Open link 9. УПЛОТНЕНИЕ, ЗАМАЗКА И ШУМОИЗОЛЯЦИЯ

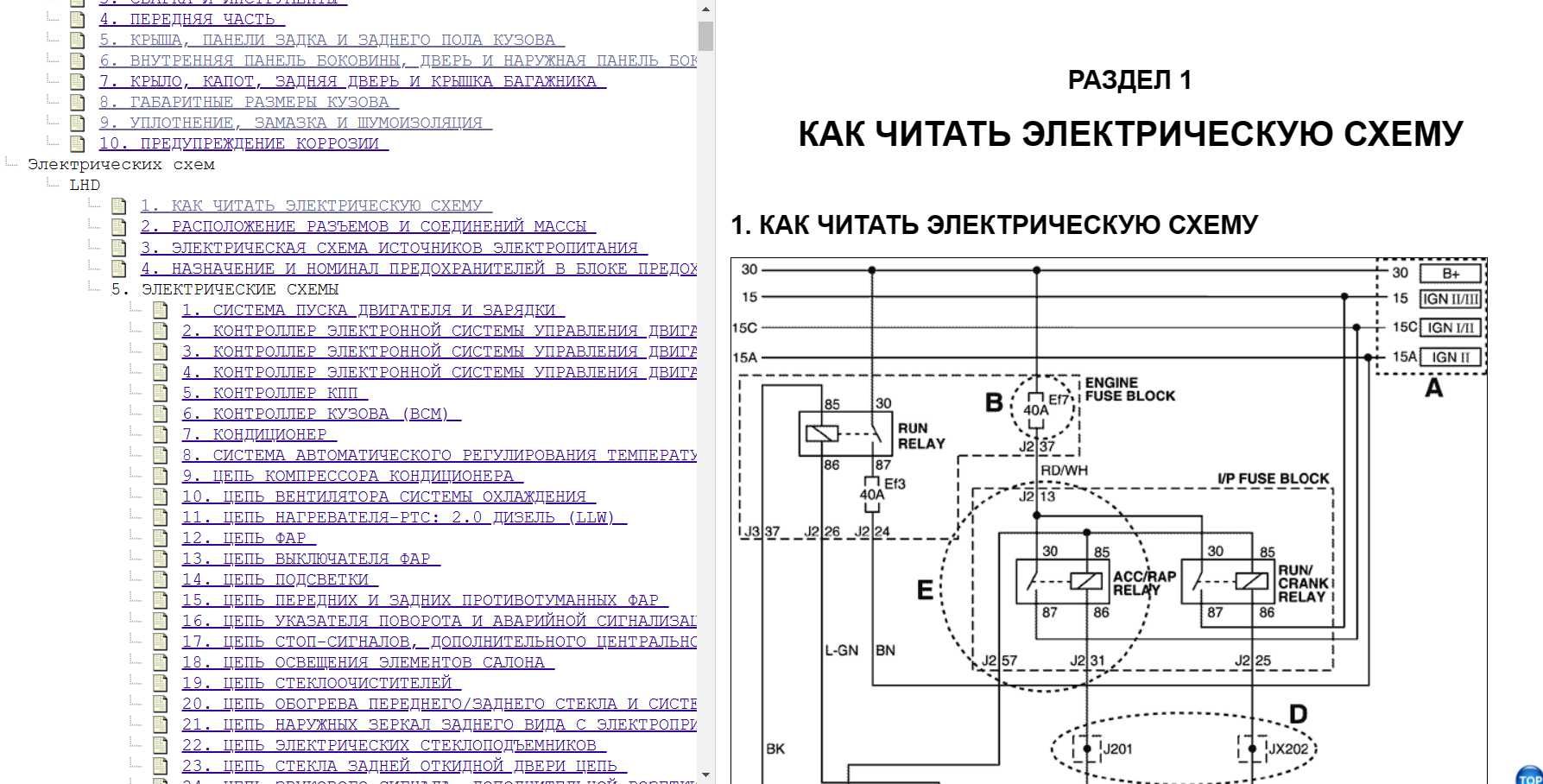295,123
